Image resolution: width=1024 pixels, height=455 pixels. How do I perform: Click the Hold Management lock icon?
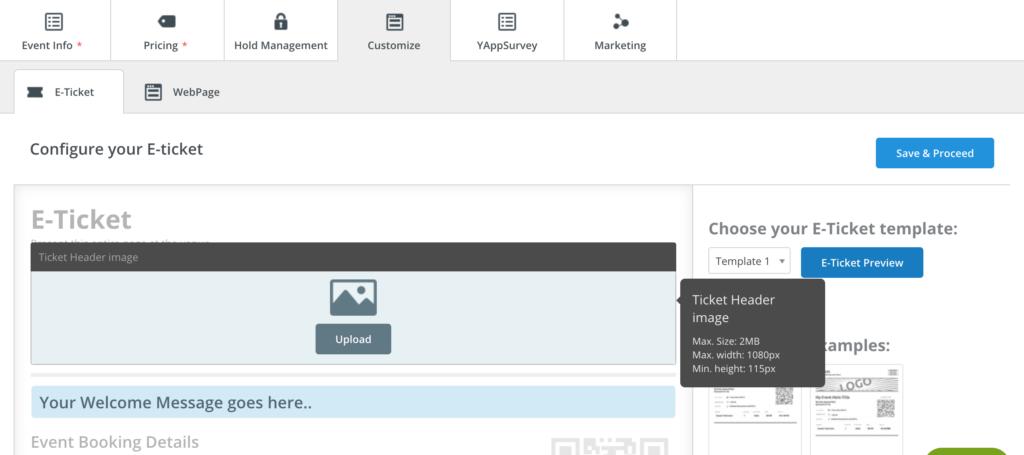(x=281, y=22)
